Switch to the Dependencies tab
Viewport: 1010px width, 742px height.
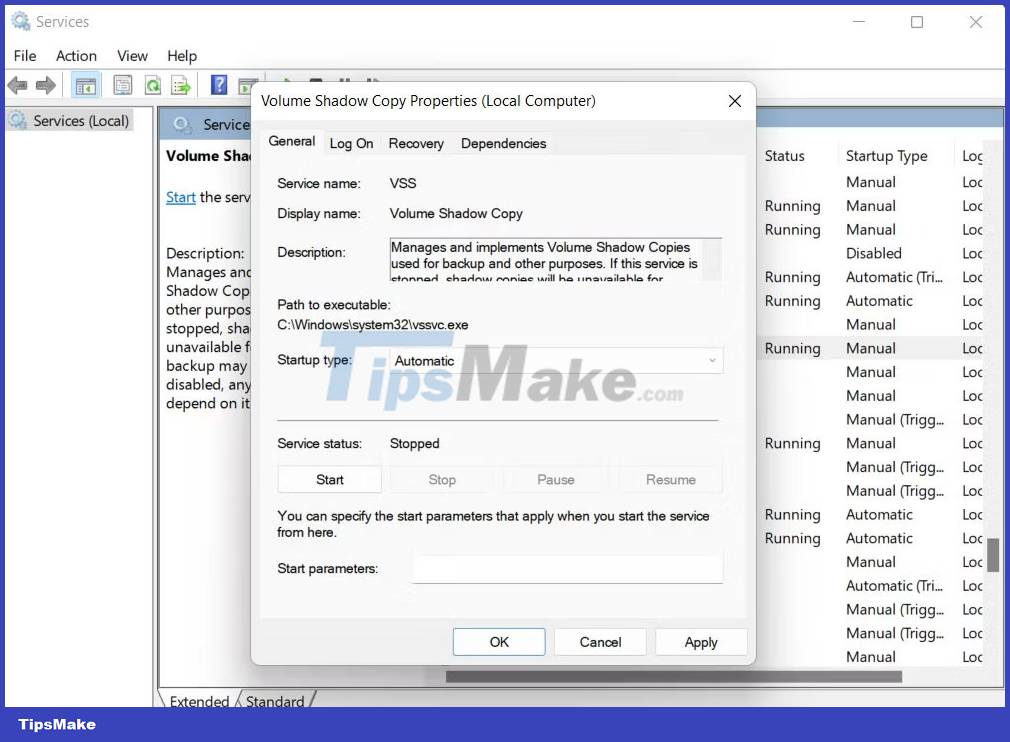click(503, 143)
